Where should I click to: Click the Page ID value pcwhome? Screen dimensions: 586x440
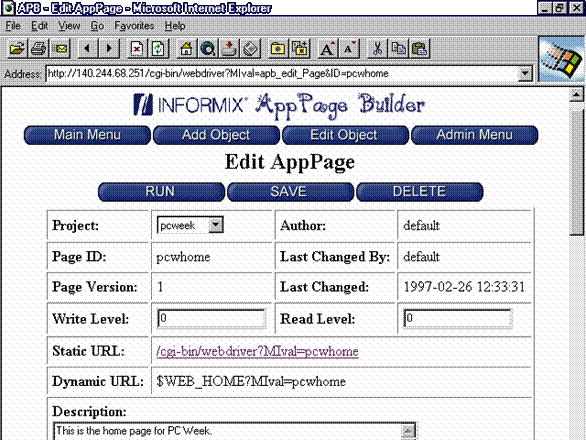pos(183,257)
